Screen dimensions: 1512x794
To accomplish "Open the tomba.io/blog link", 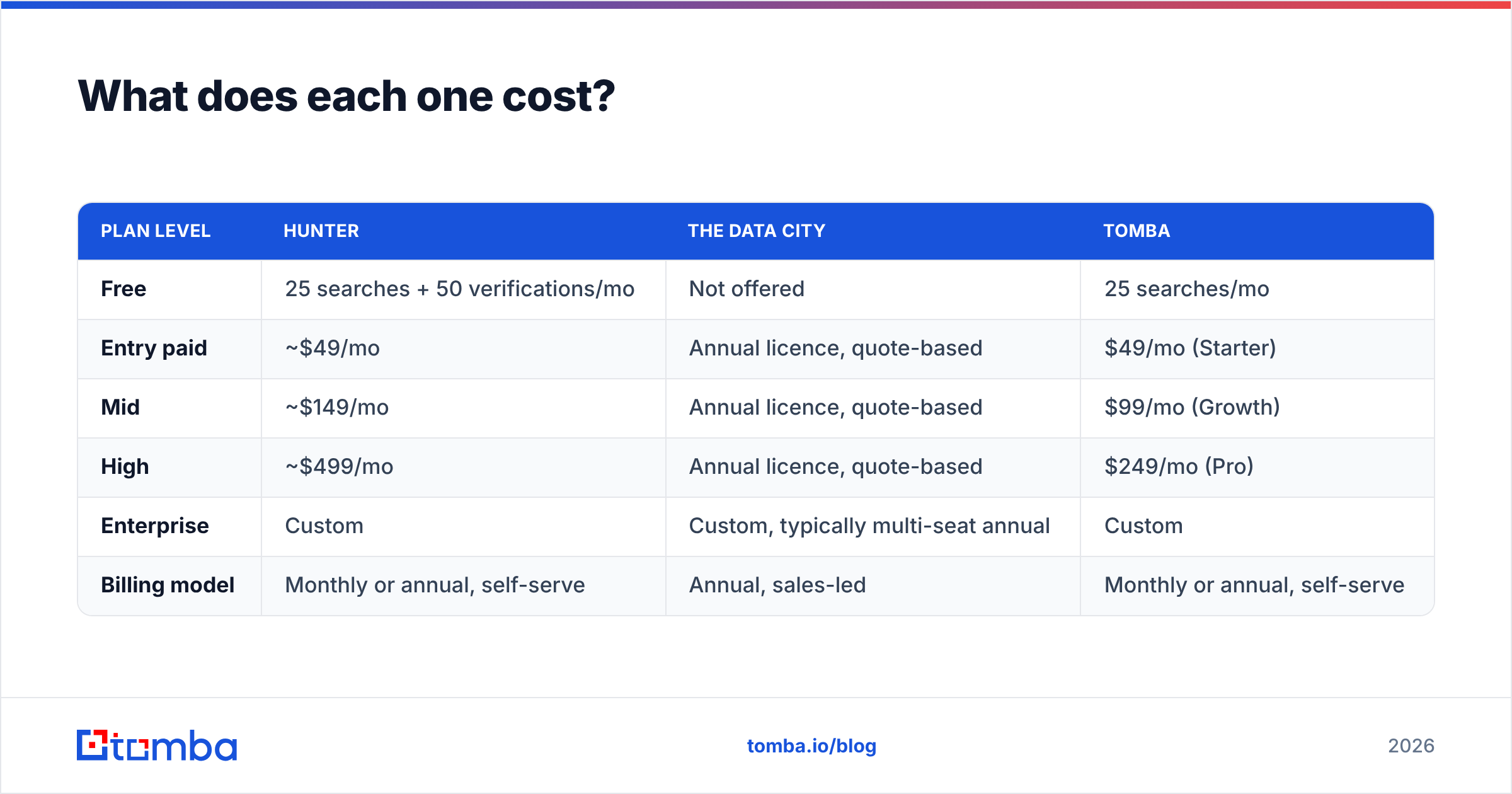I will coord(811,746).
